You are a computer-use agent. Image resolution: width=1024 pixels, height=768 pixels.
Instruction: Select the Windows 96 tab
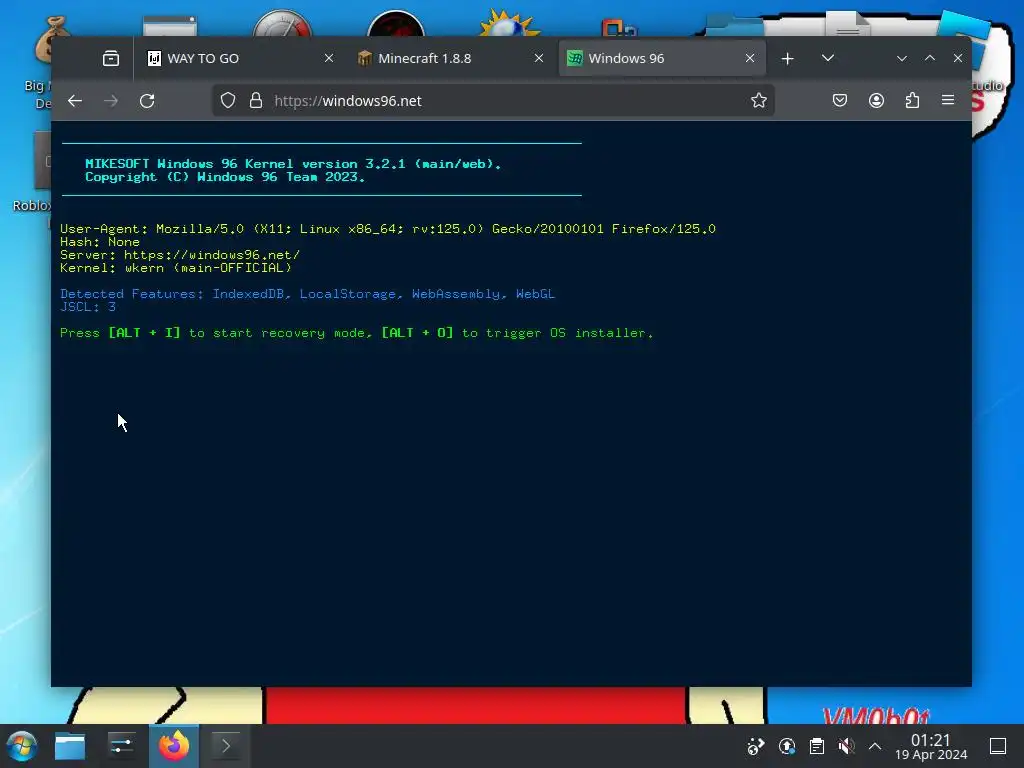click(x=661, y=59)
